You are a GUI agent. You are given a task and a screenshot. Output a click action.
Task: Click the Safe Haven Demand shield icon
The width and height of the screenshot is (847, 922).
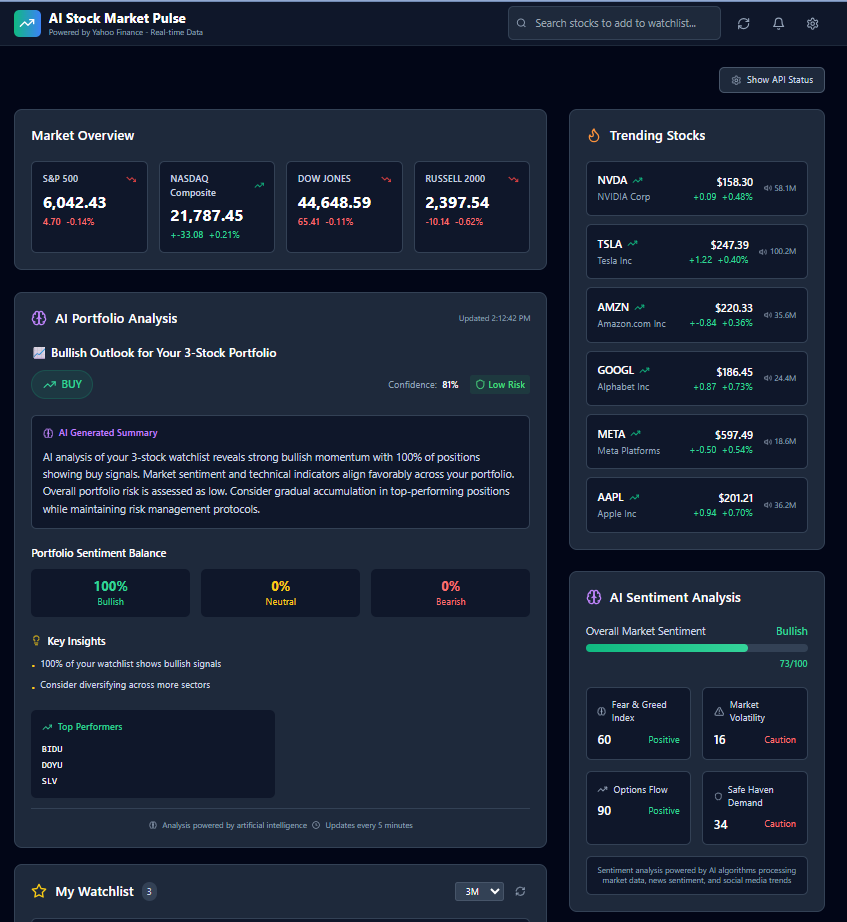pos(718,797)
